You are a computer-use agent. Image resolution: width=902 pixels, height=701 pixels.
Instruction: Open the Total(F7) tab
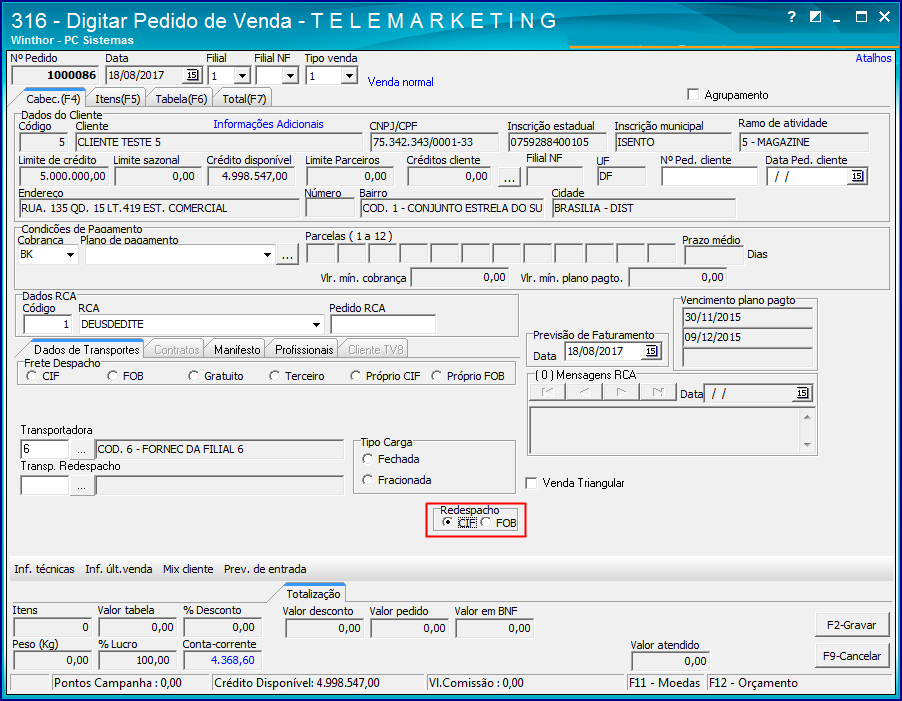point(244,99)
